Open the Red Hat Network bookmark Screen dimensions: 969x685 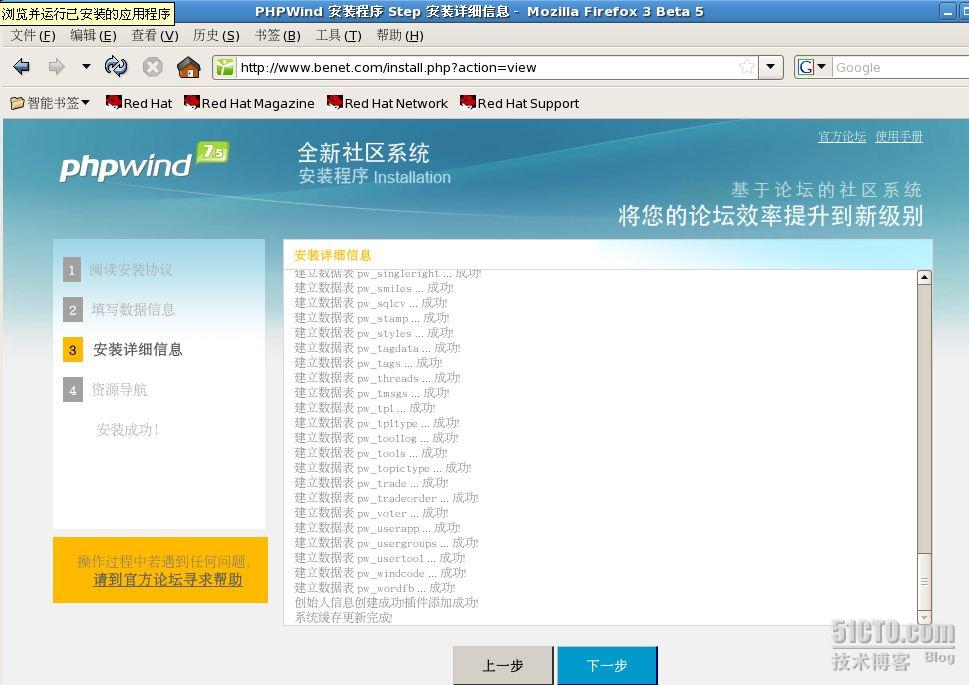388,103
